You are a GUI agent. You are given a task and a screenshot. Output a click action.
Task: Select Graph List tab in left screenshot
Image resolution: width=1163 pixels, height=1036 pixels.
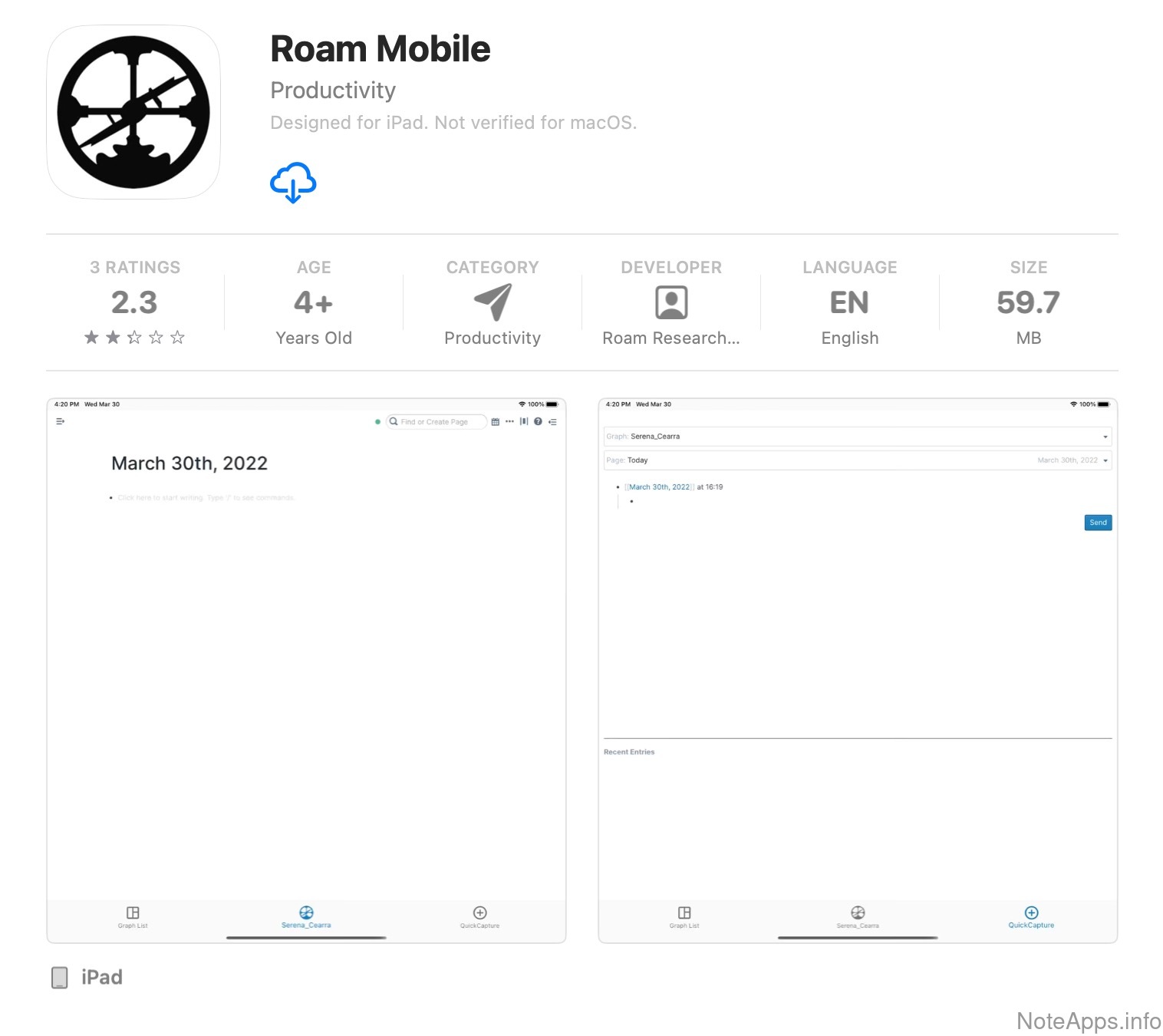point(133,916)
